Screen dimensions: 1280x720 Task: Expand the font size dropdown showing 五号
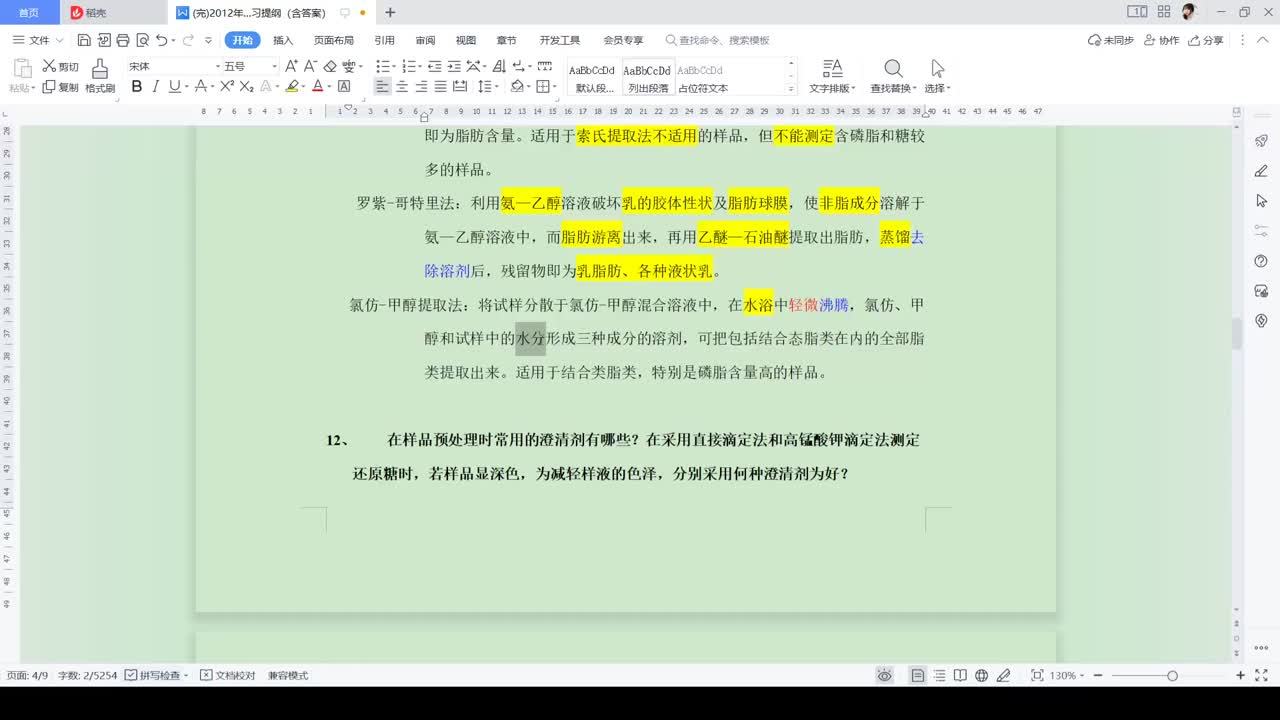click(274, 66)
